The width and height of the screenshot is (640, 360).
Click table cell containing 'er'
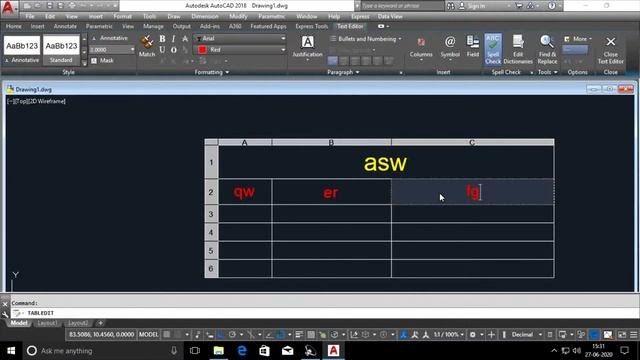coord(331,191)
